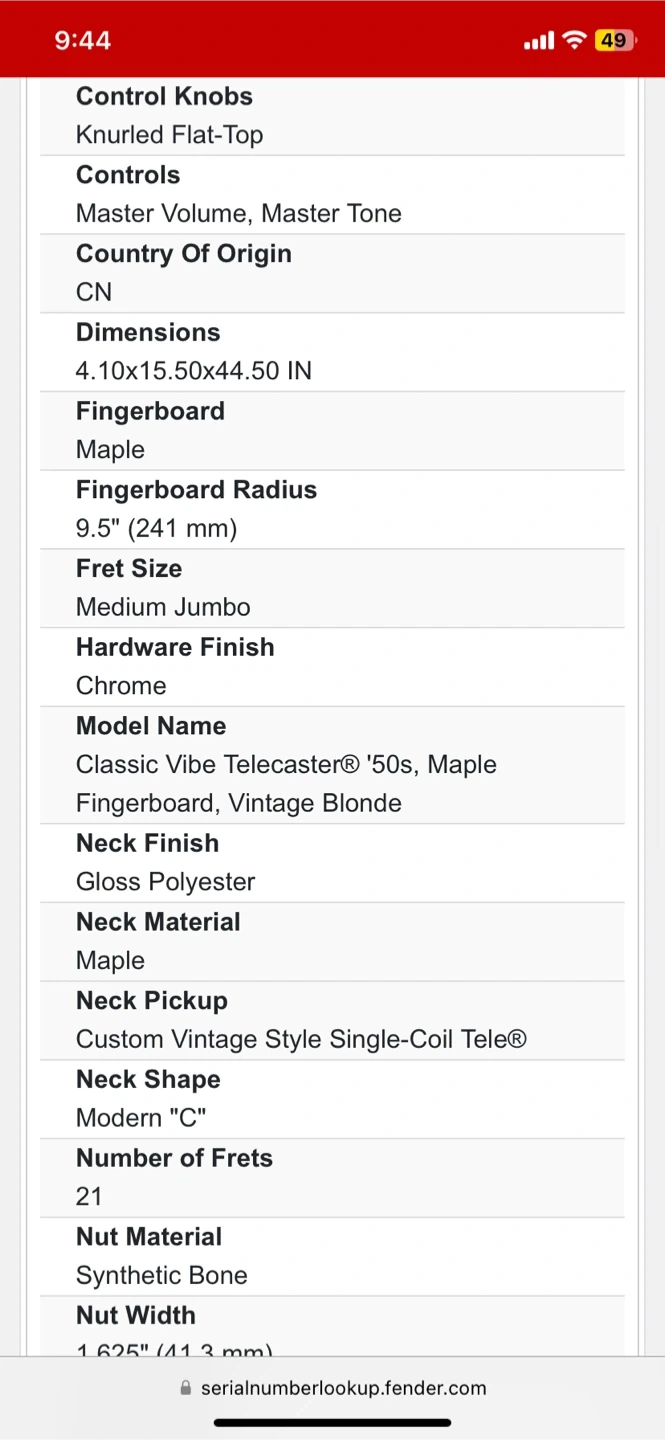665x1440 pixels.
Task: Tap the Wi-Fi status icon
Action: click(574, 40)
